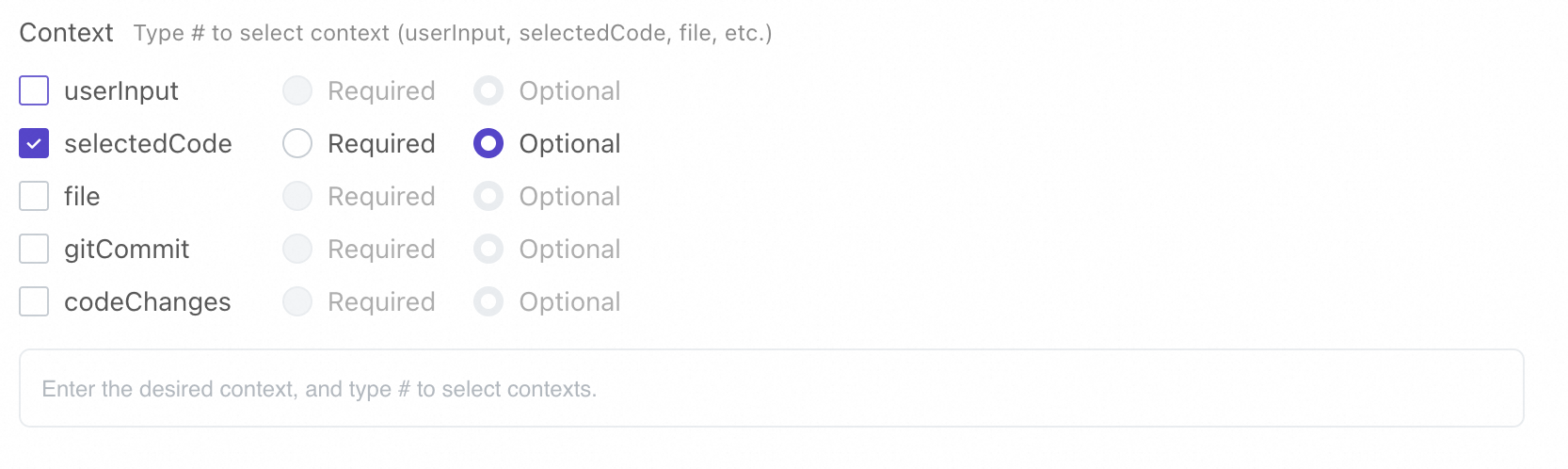Screen dimensions: 1568x469
Task: Choose Optional radio for userInput
Action: 488,90
